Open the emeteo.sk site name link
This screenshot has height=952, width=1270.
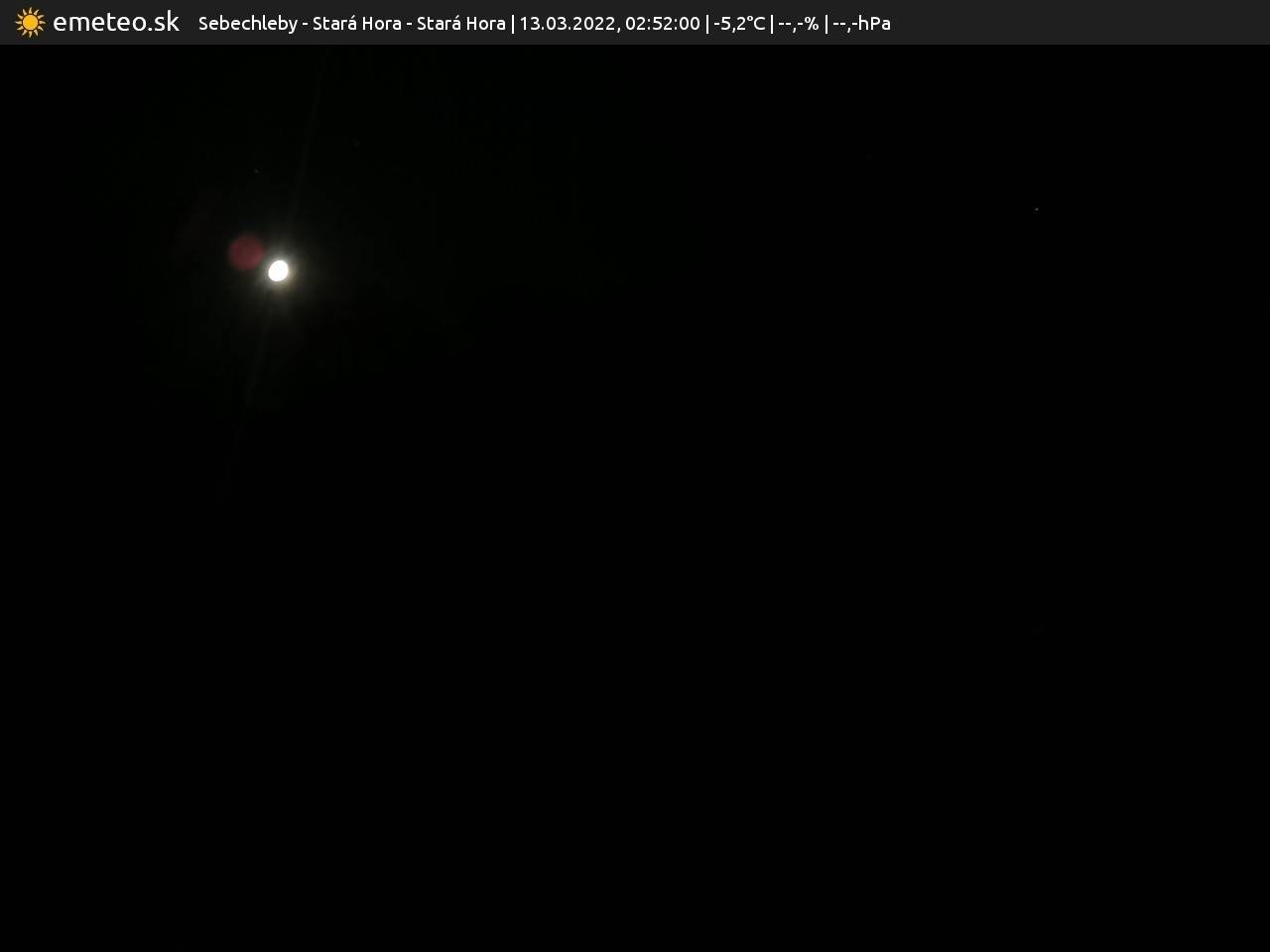(116, 22)
